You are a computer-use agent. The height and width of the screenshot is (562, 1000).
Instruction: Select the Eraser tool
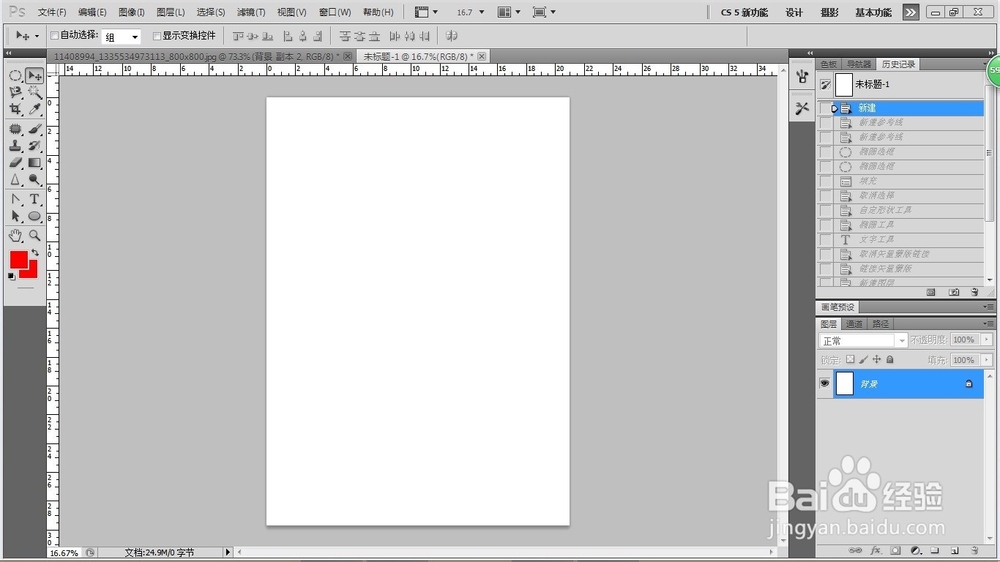click(x=15, y=163)
